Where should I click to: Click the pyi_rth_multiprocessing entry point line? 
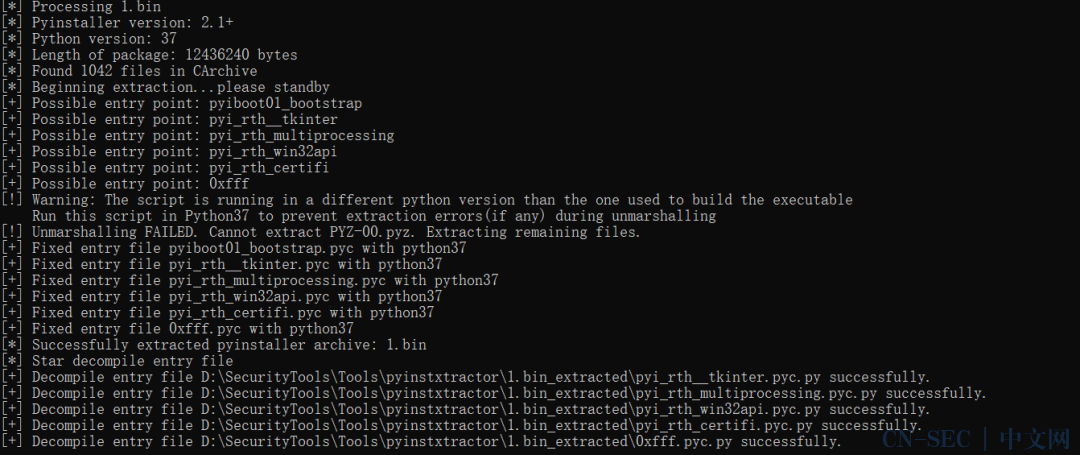(x=198, y=136)
